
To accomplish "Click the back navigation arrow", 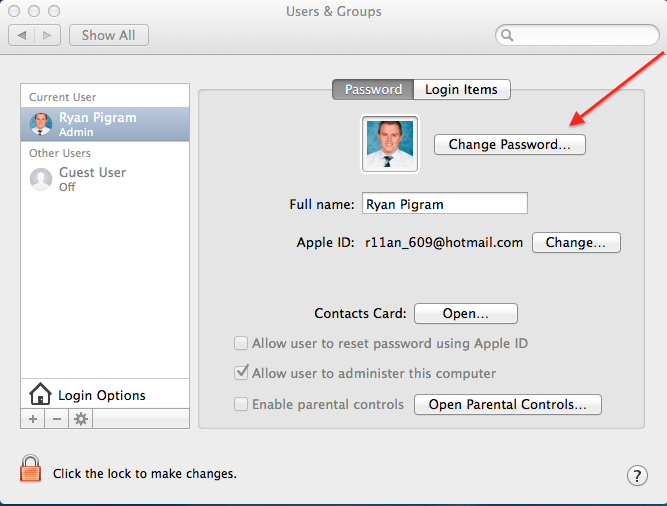I will [22, 35].
